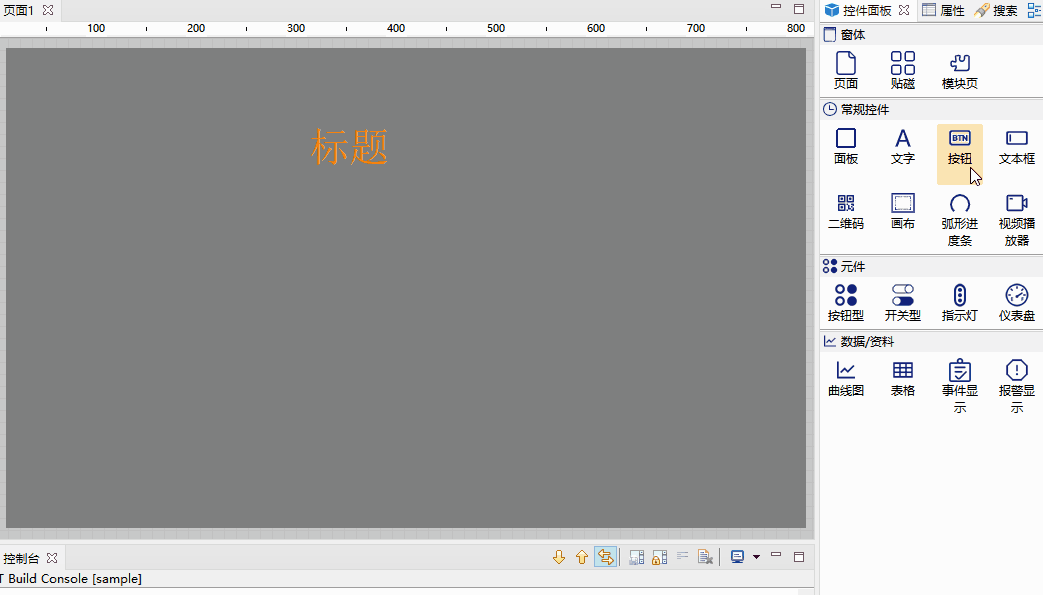Toggle the console bidirectional arrows button
Screen dimensions: 1043x595
(605, 557)
